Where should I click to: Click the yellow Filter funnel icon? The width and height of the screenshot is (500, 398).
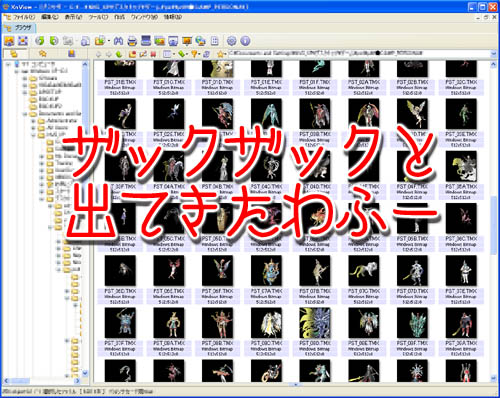click(x=194, y=54)
